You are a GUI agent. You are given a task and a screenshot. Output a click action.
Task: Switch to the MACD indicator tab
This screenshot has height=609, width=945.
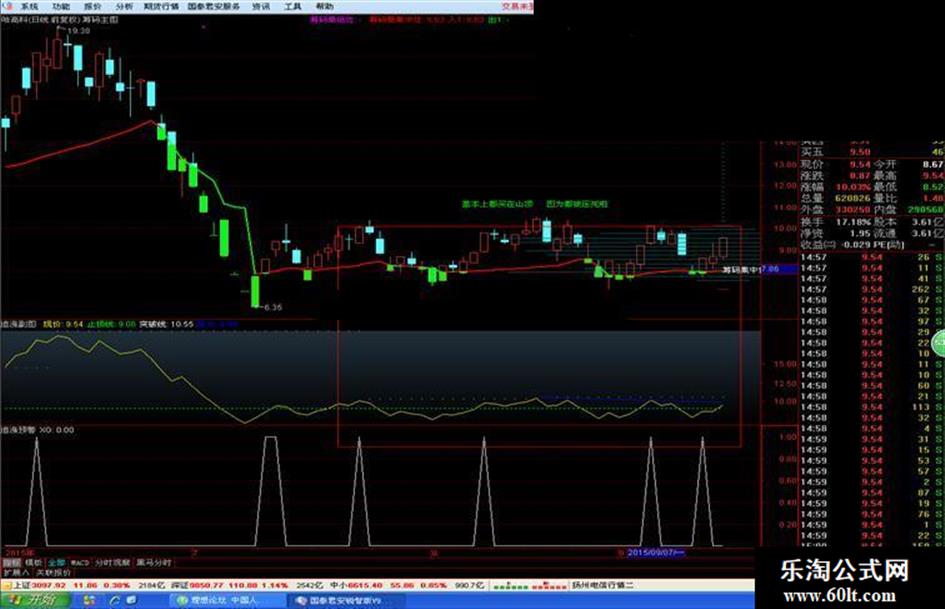80,563
